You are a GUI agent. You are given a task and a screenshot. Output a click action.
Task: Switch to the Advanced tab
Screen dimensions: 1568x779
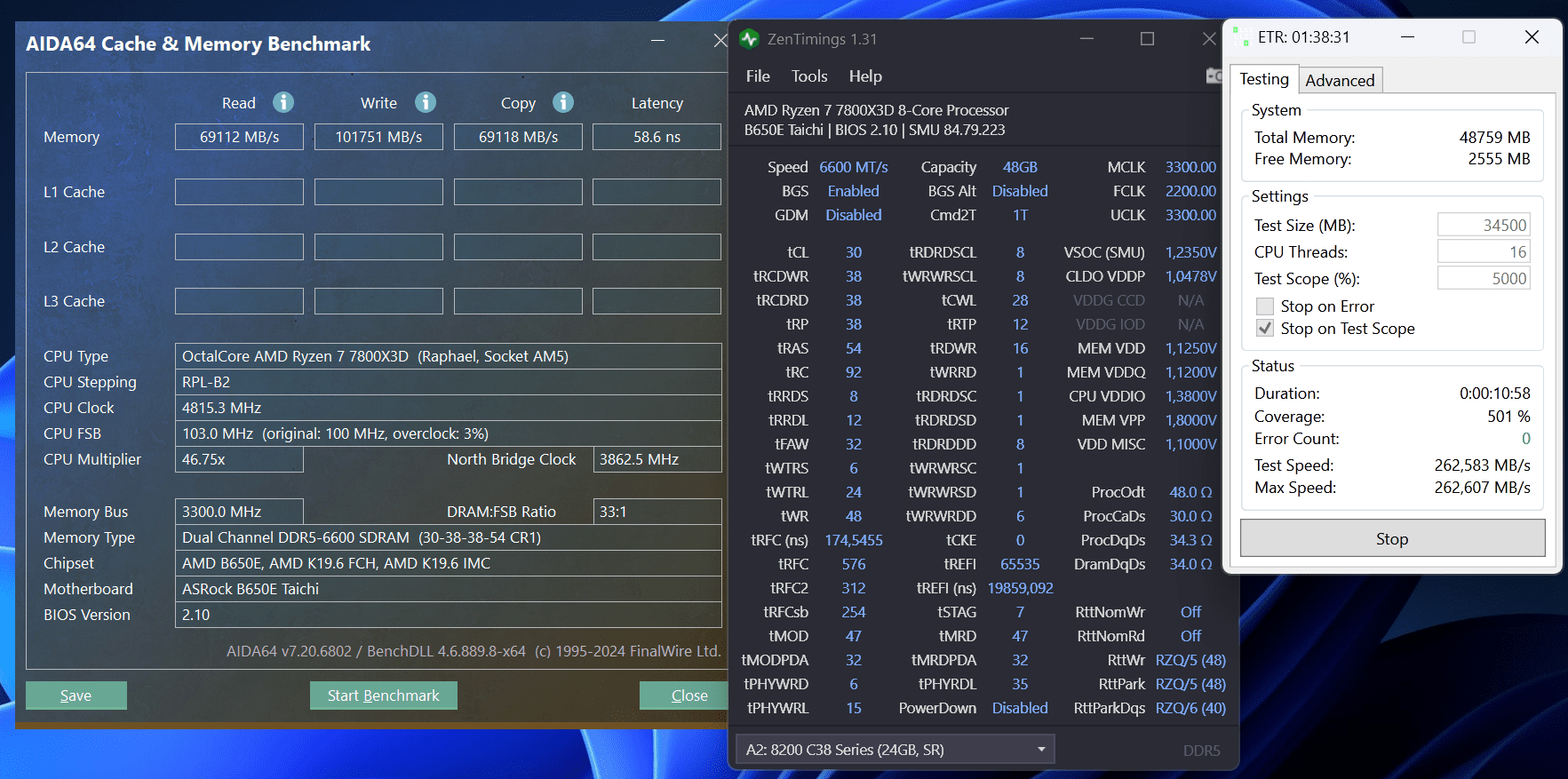[x=1340, y=81]
